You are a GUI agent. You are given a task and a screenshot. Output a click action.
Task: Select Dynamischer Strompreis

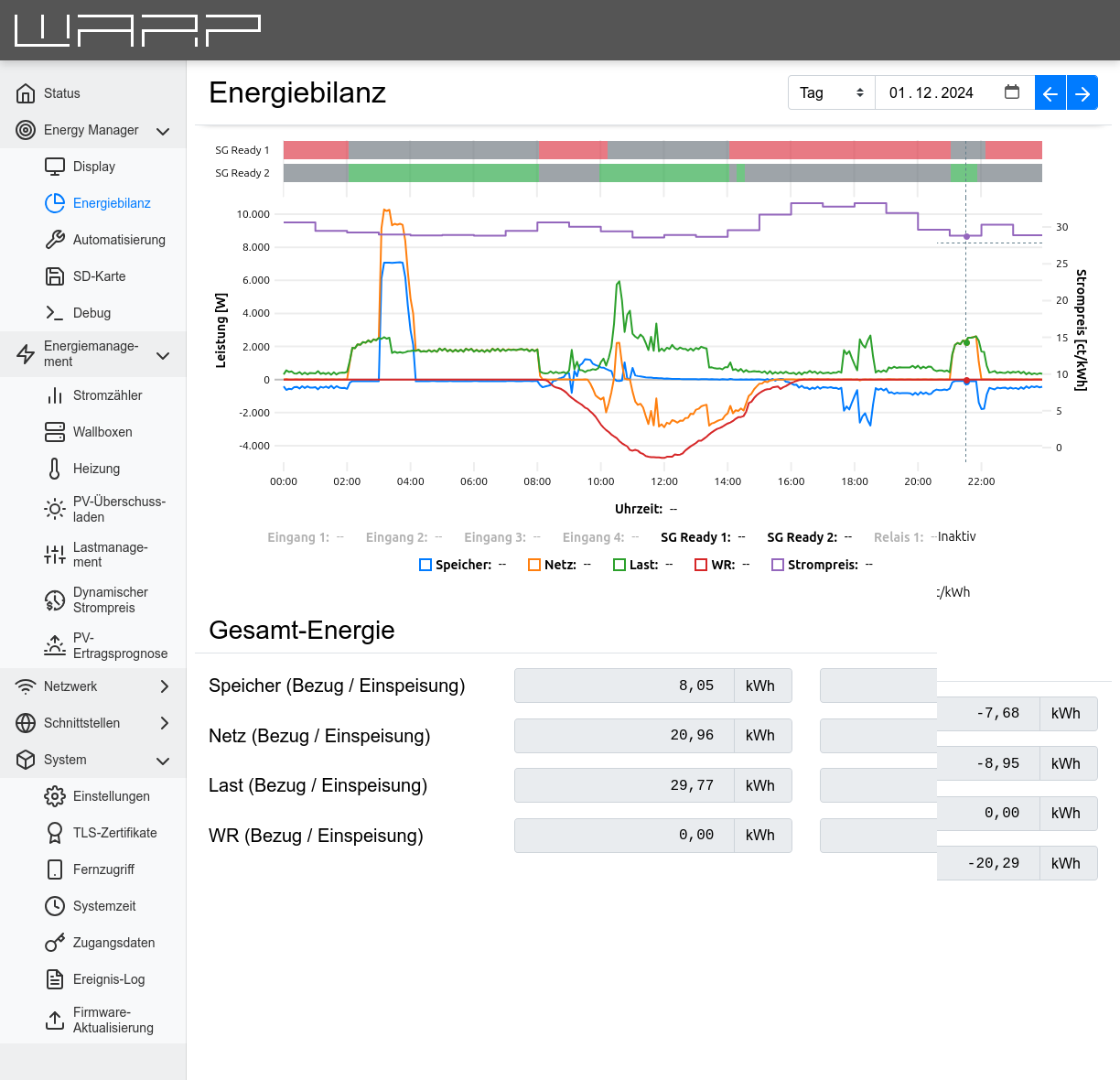point(110,600)
